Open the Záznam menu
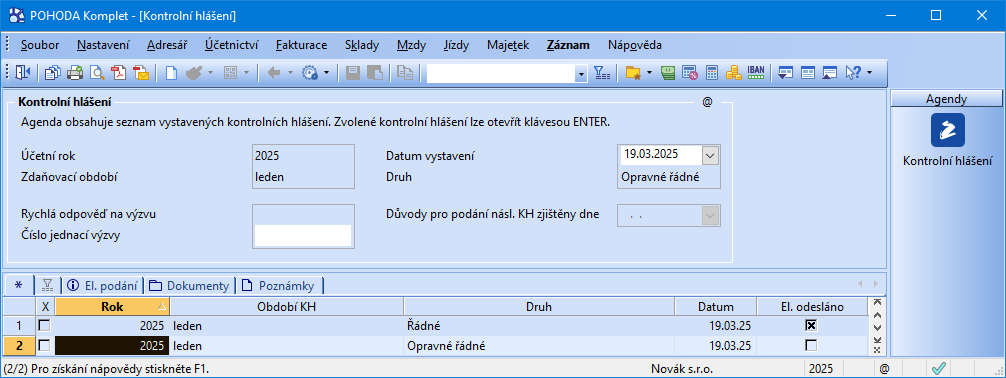The image size is (1006, 378). [568, 45]
